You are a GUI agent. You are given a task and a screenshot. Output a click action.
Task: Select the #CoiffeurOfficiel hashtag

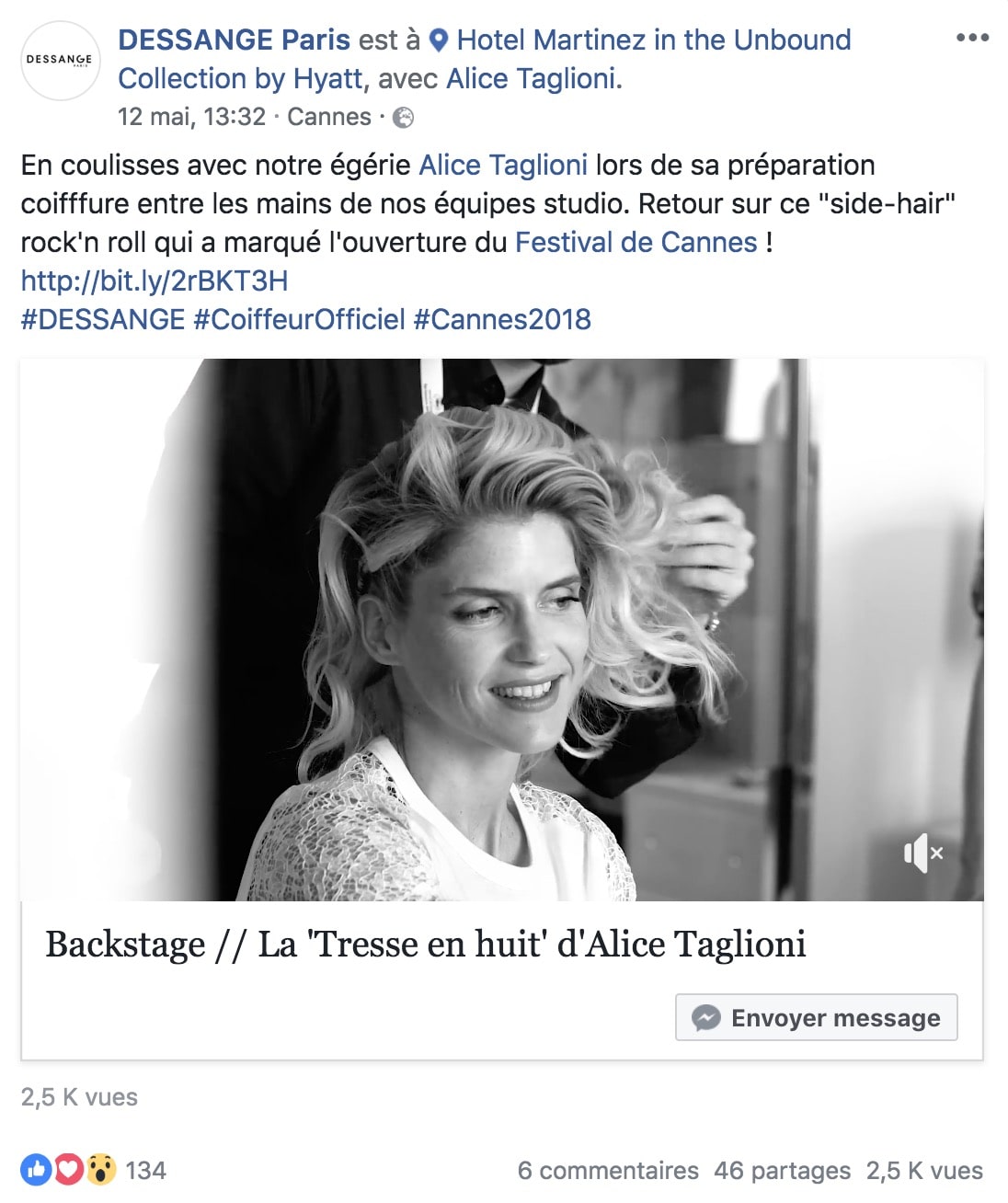click(299, 319)
